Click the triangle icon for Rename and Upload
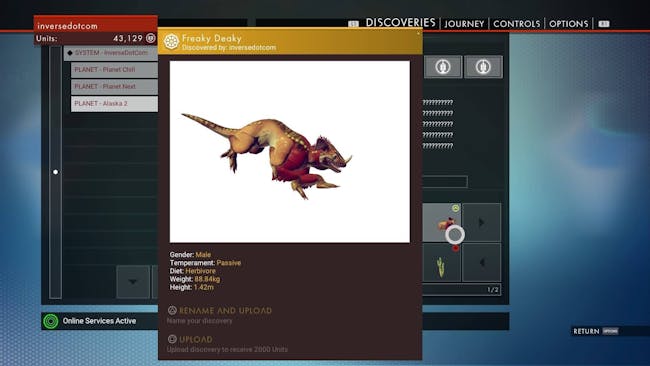650x366 pixels. click(x=172, y=310)
